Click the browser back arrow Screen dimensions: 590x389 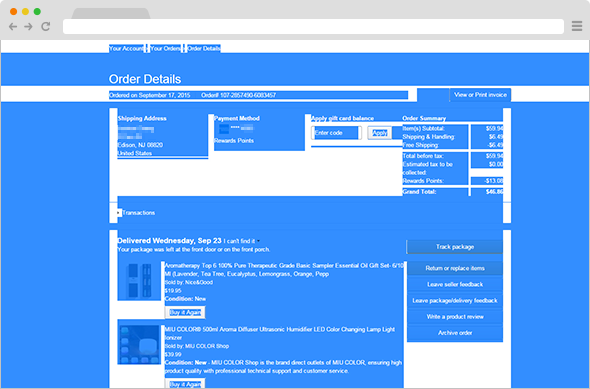pyautogui.click(x=13, y=26)
